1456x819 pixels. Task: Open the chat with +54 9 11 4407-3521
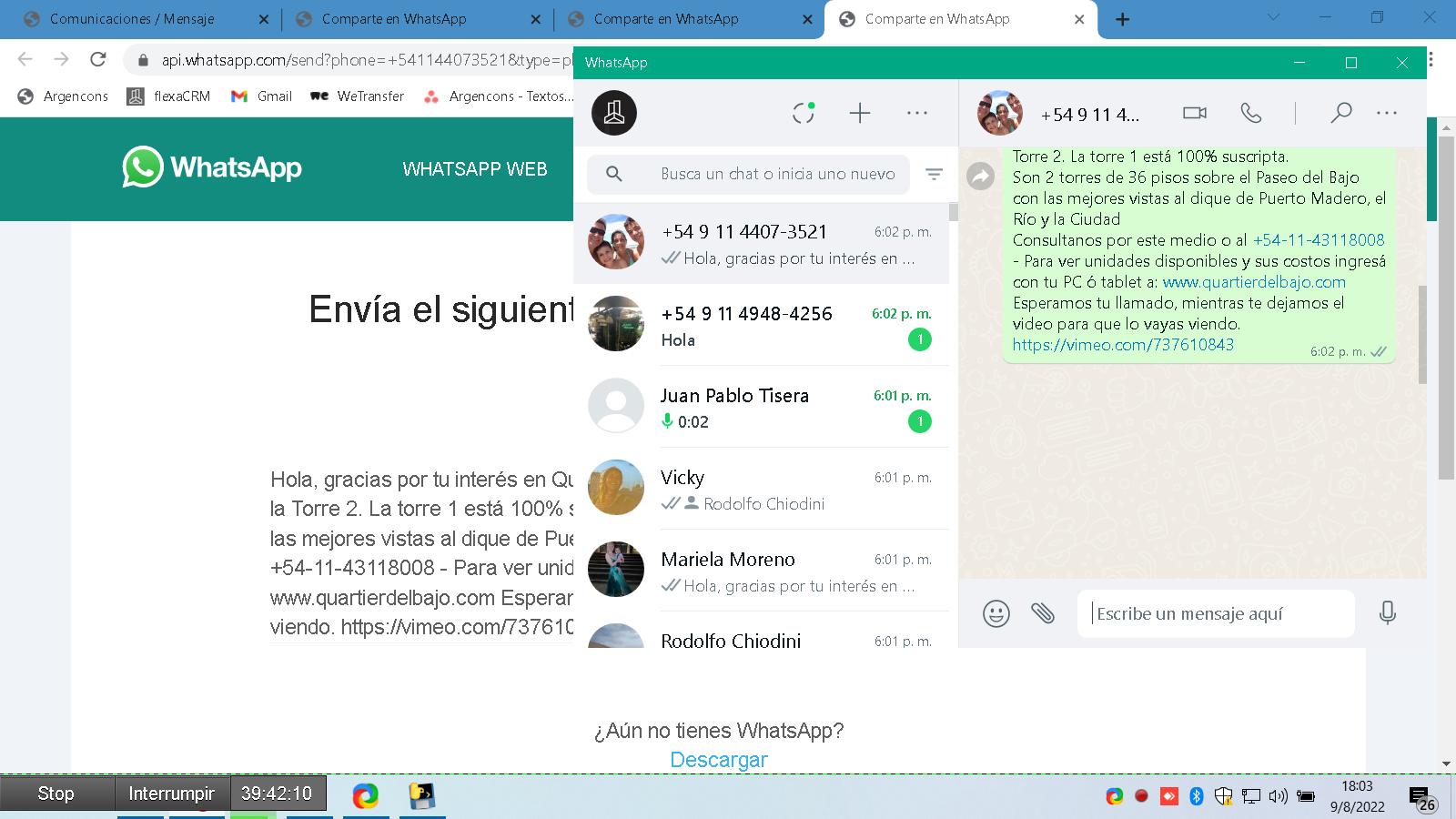point(761,243)
